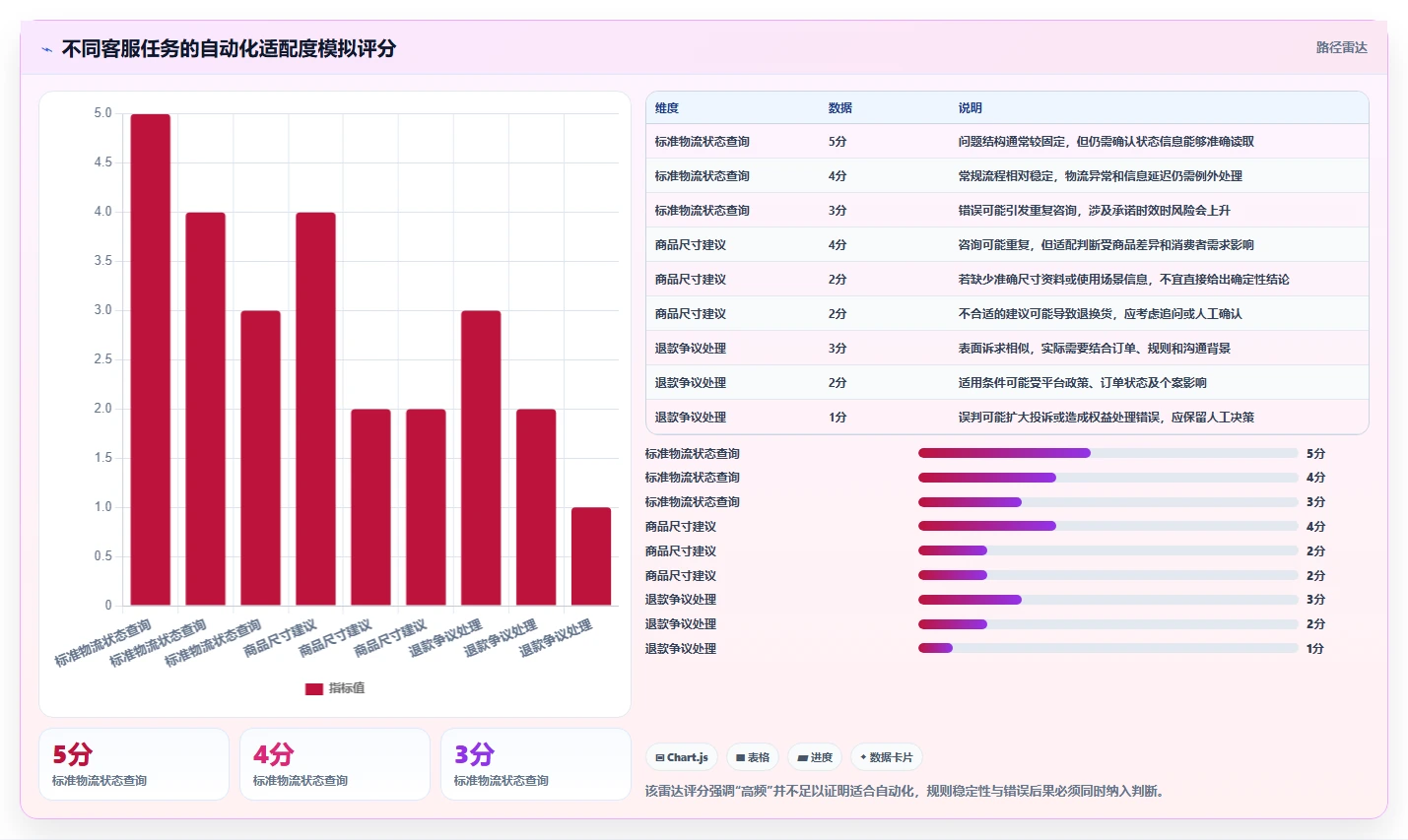
Task: Open the 路径雷达 label in the header
Action: (1342, 47)
